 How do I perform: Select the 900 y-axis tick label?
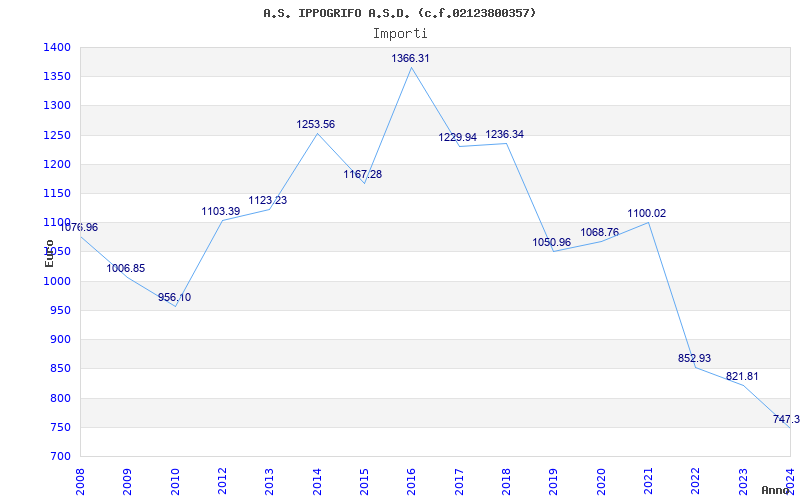pos(60,339)
